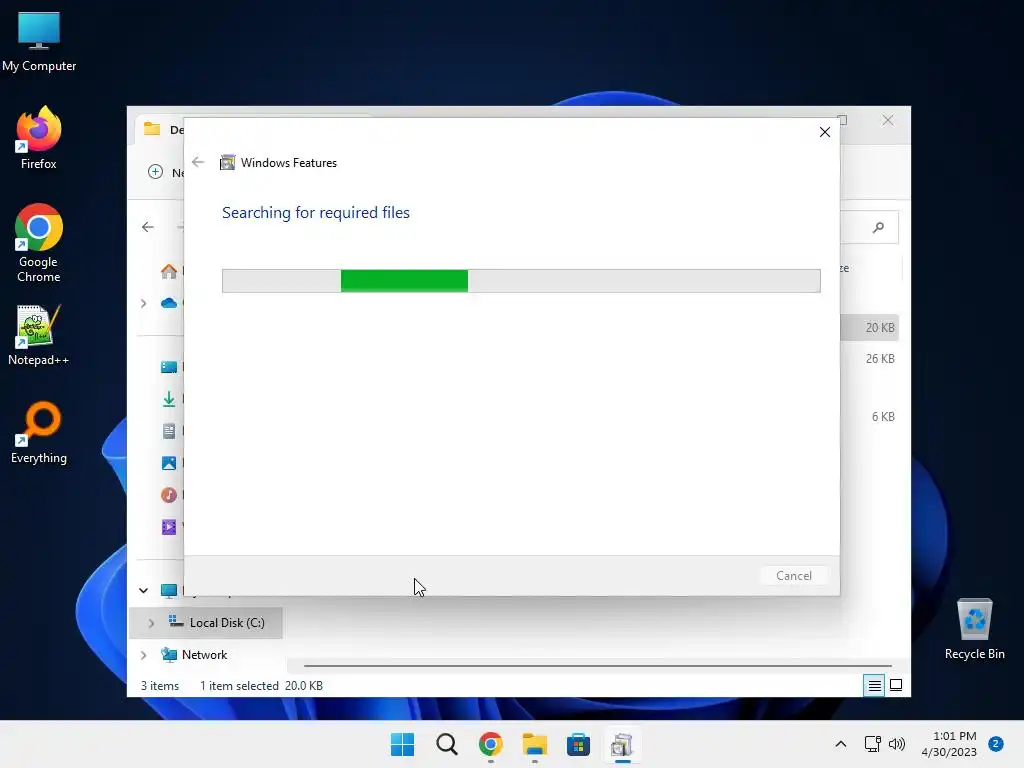This screenshot has width=1024, height=768.
Task: Open the volume control
Action: click(x=897, y=744)
